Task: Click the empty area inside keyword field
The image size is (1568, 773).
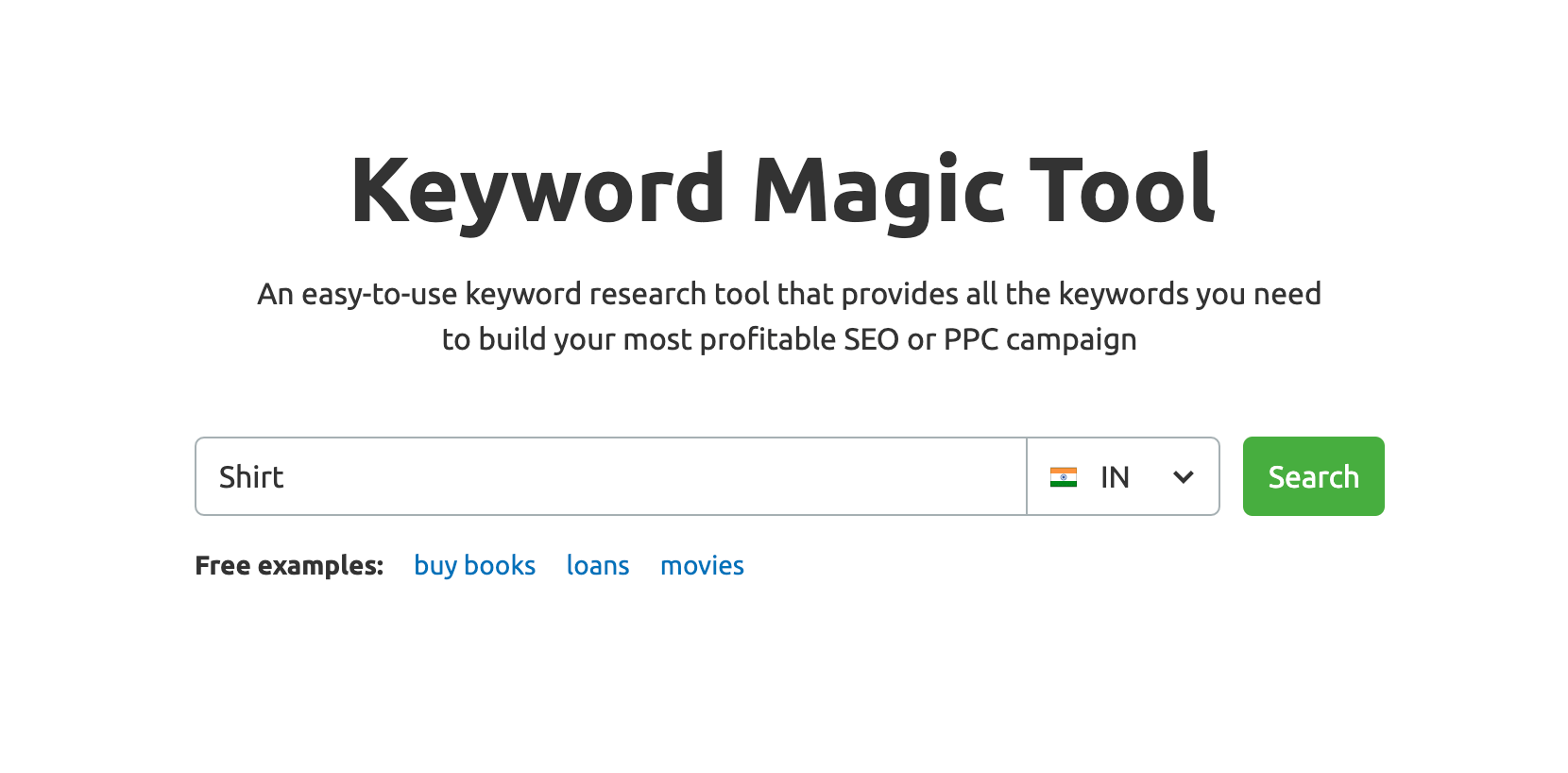Action: point(652,476)
